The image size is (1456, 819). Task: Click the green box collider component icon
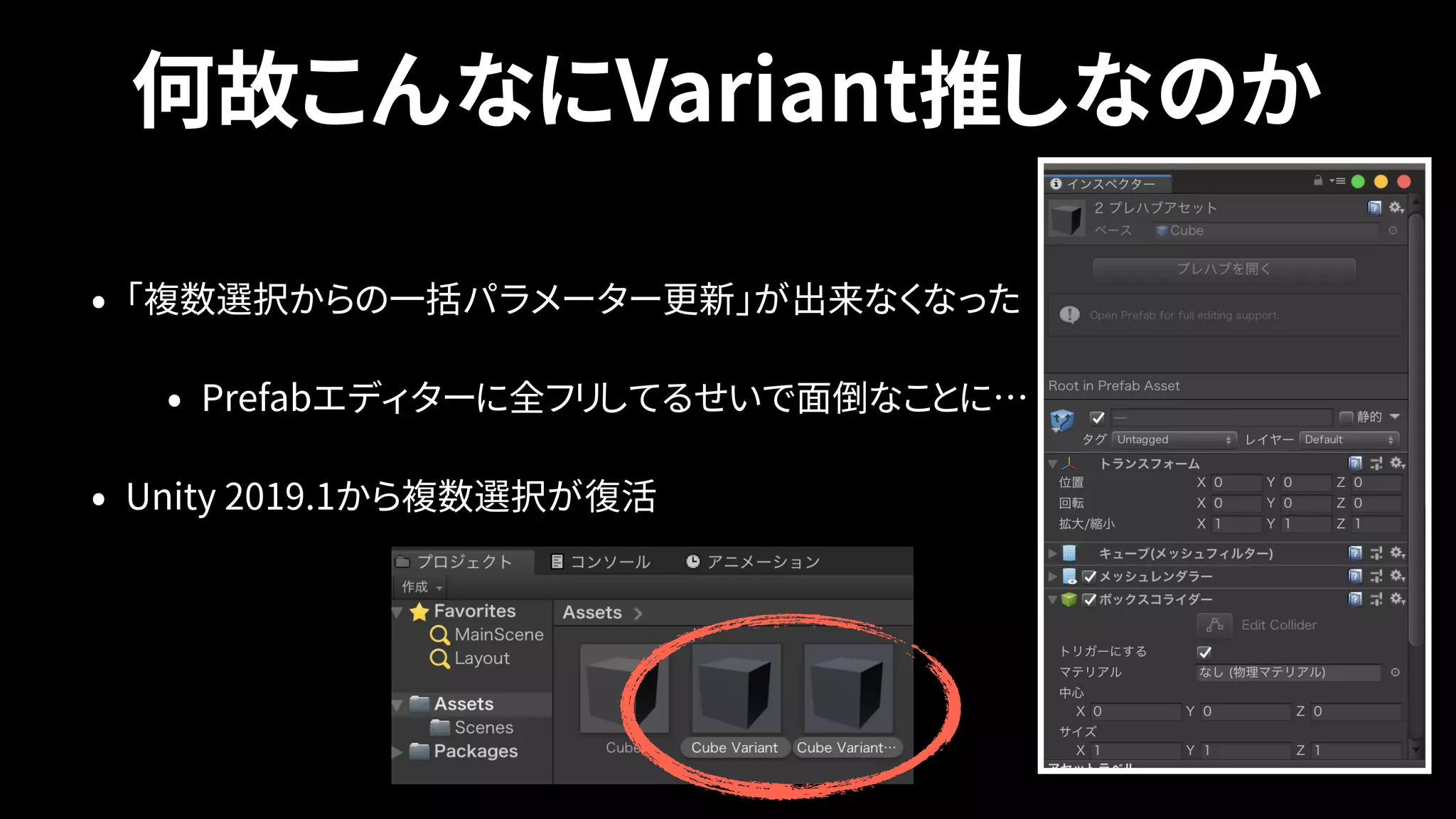(x=1069, y=599)
